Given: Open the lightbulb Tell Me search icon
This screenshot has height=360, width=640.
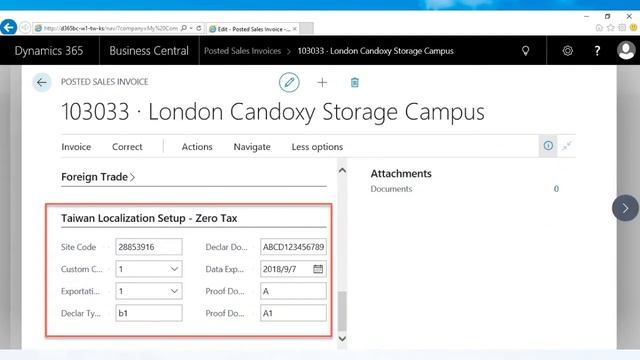Looking at the screenshot, I should click(x=526, y=51).
